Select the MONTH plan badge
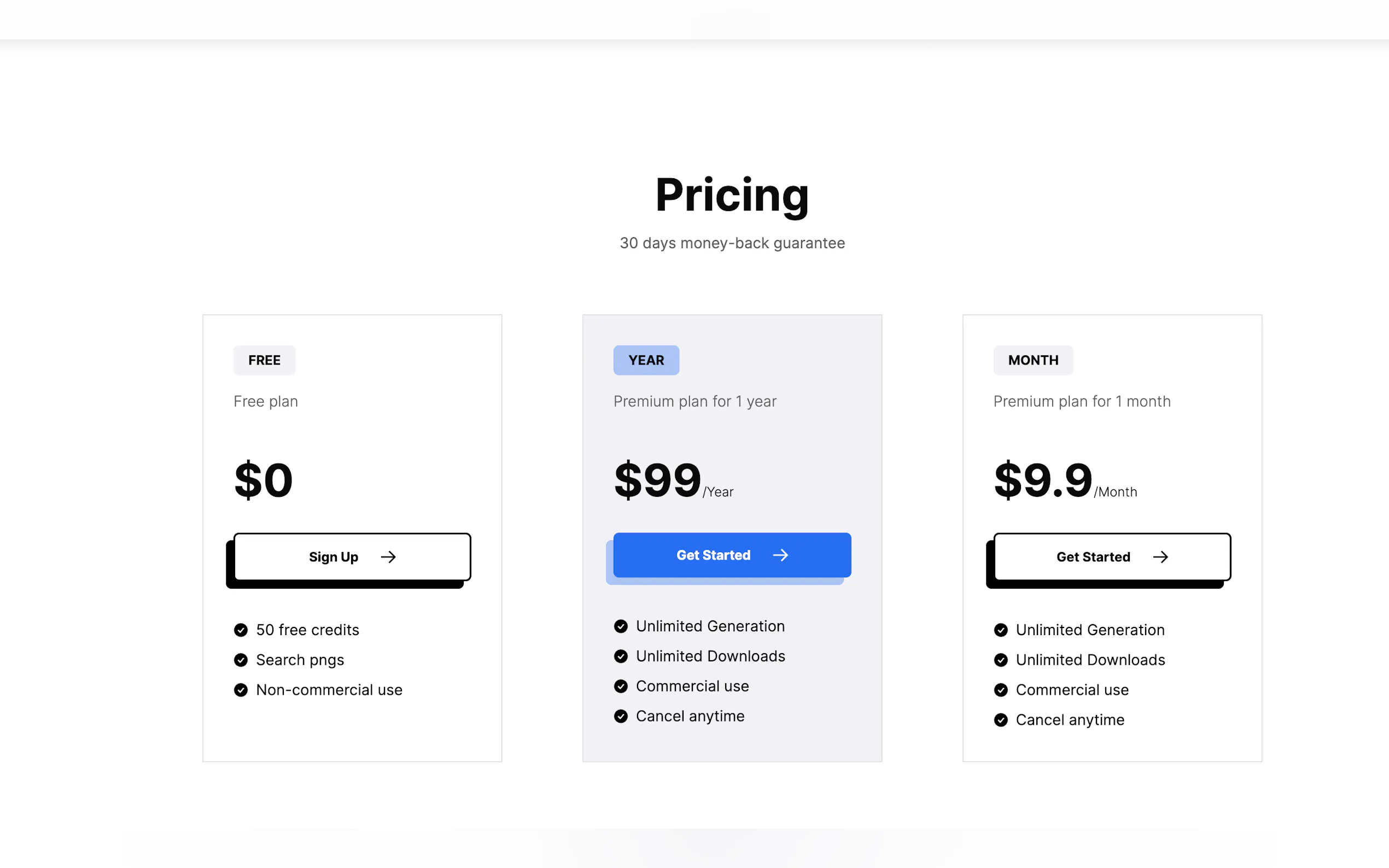The height and width of the screenshot is (868, 1389). pos(1033,361)
